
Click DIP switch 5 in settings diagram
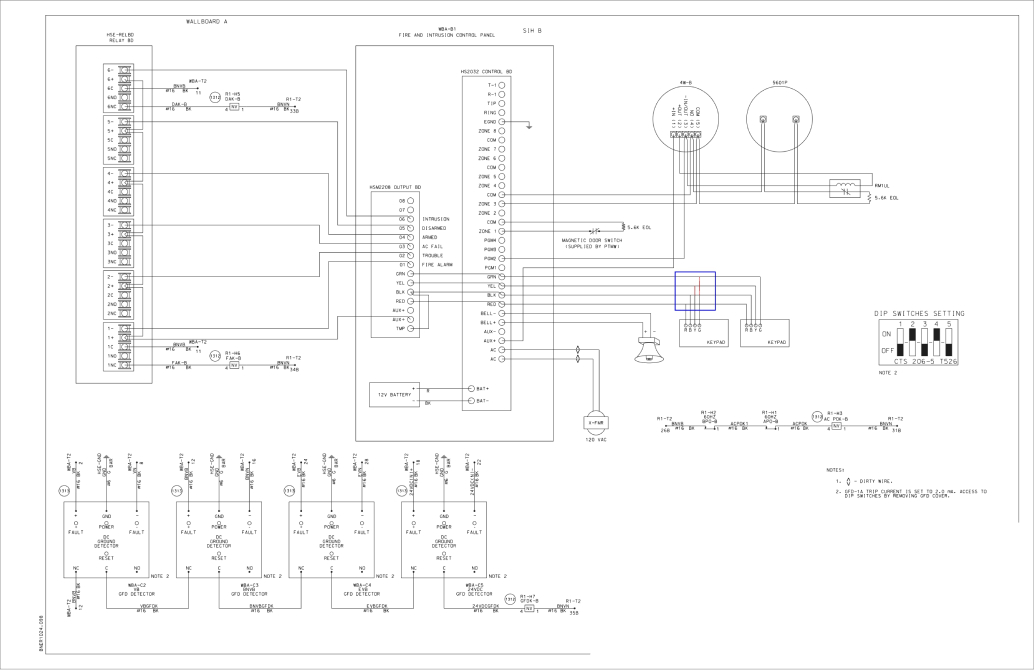949,342
